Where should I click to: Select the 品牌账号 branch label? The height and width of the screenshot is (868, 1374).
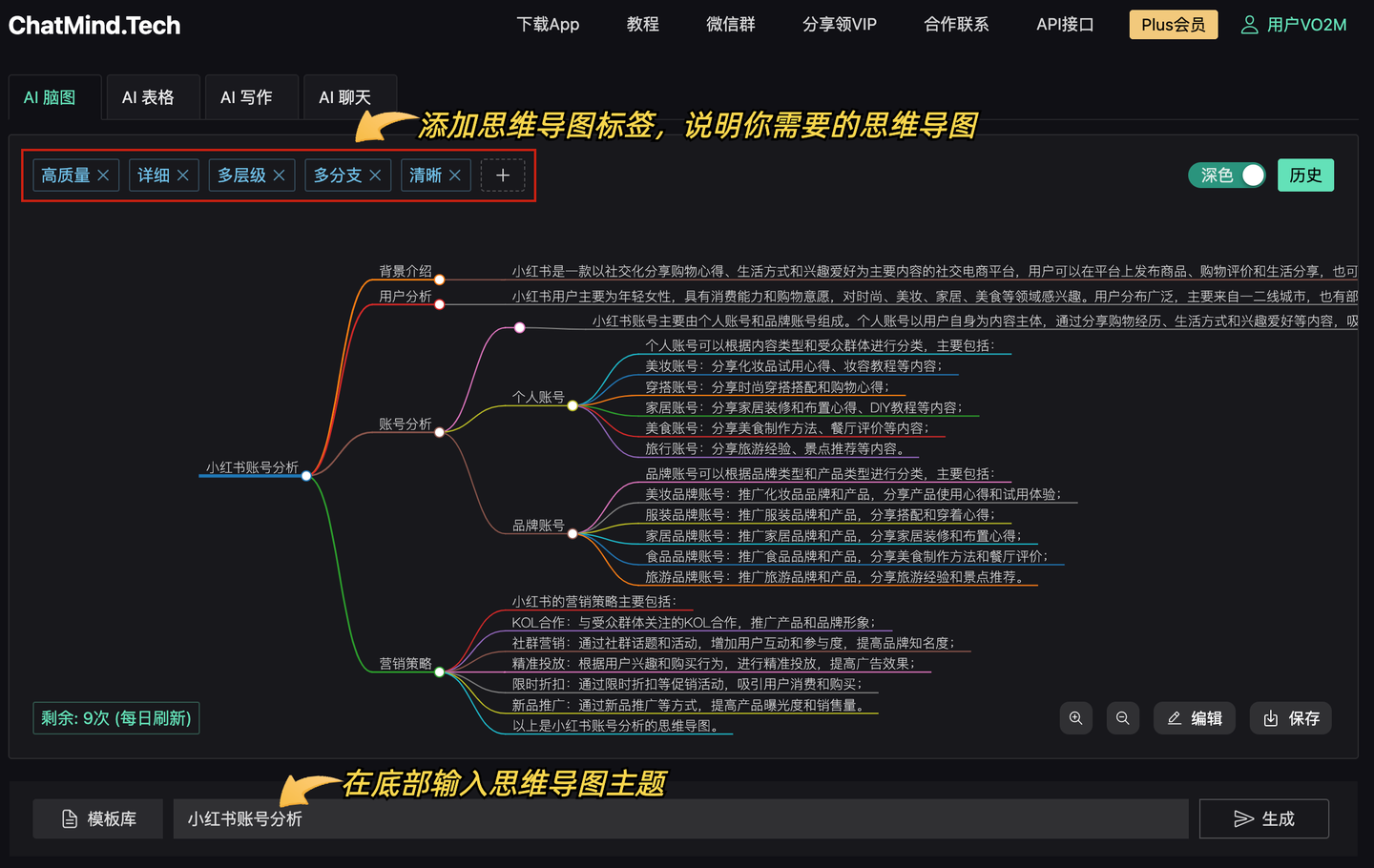[x=538, y=525]
